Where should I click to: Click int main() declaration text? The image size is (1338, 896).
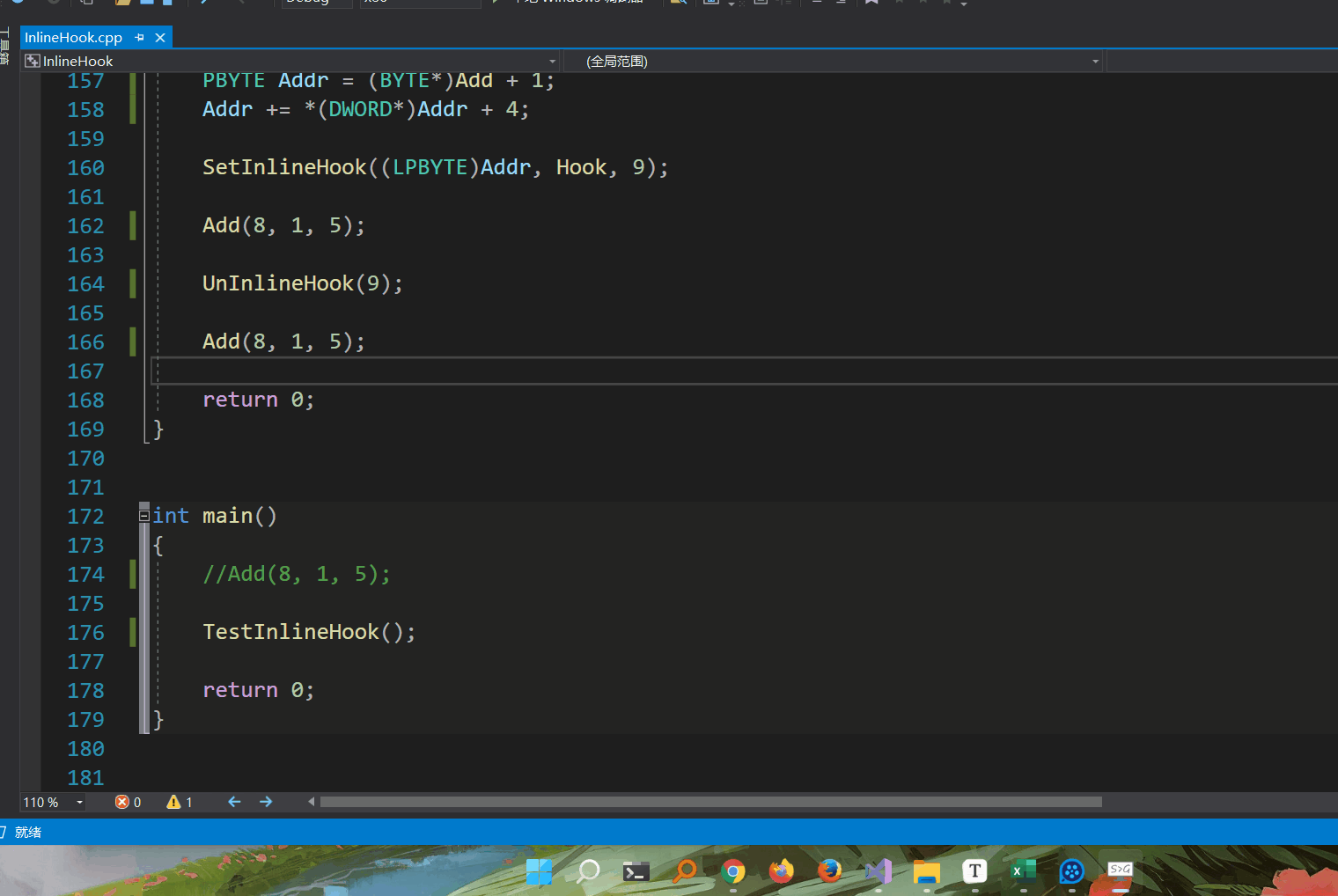[x=215, y=516]
